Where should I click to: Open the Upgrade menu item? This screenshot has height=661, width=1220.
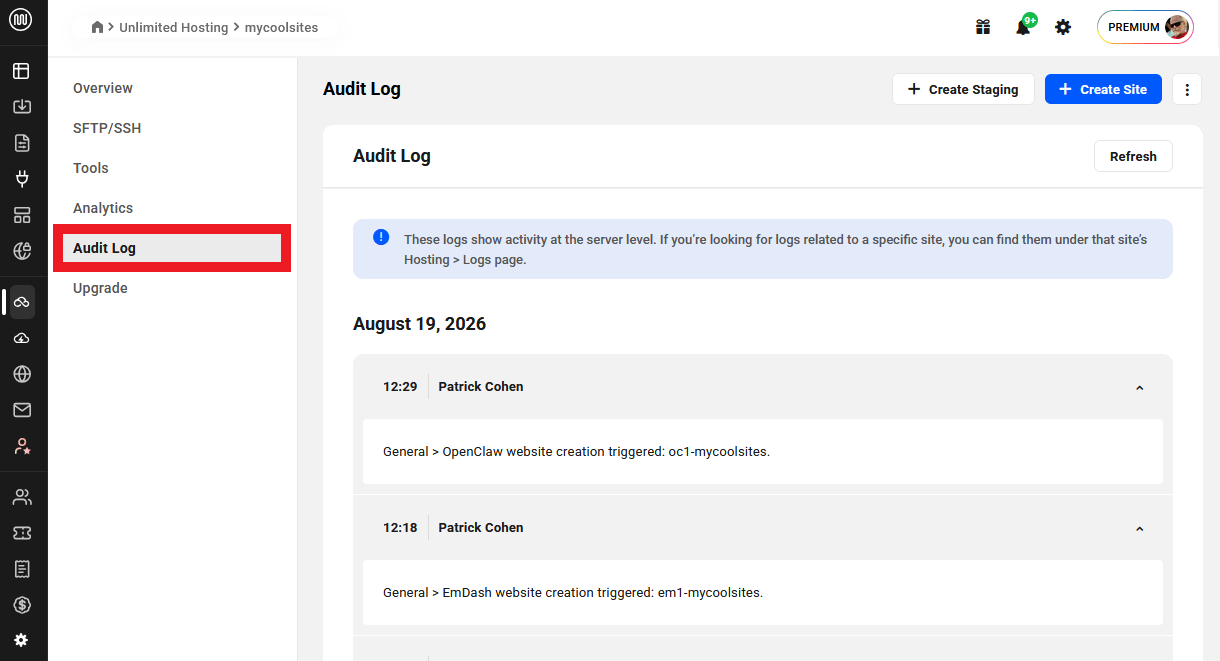(x=100, y=288)
